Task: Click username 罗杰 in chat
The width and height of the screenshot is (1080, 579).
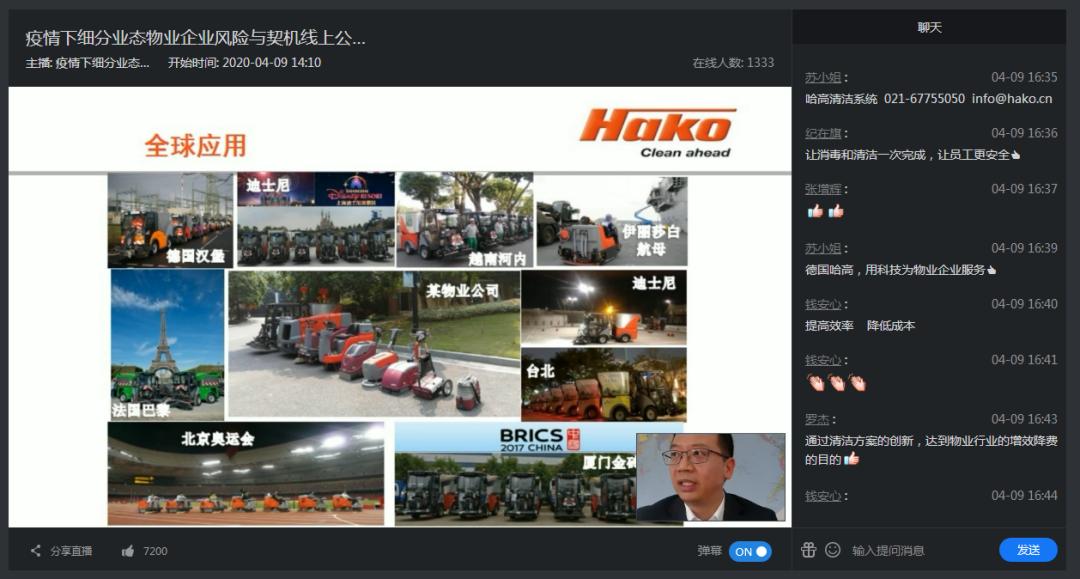Action: click(818, 419)
